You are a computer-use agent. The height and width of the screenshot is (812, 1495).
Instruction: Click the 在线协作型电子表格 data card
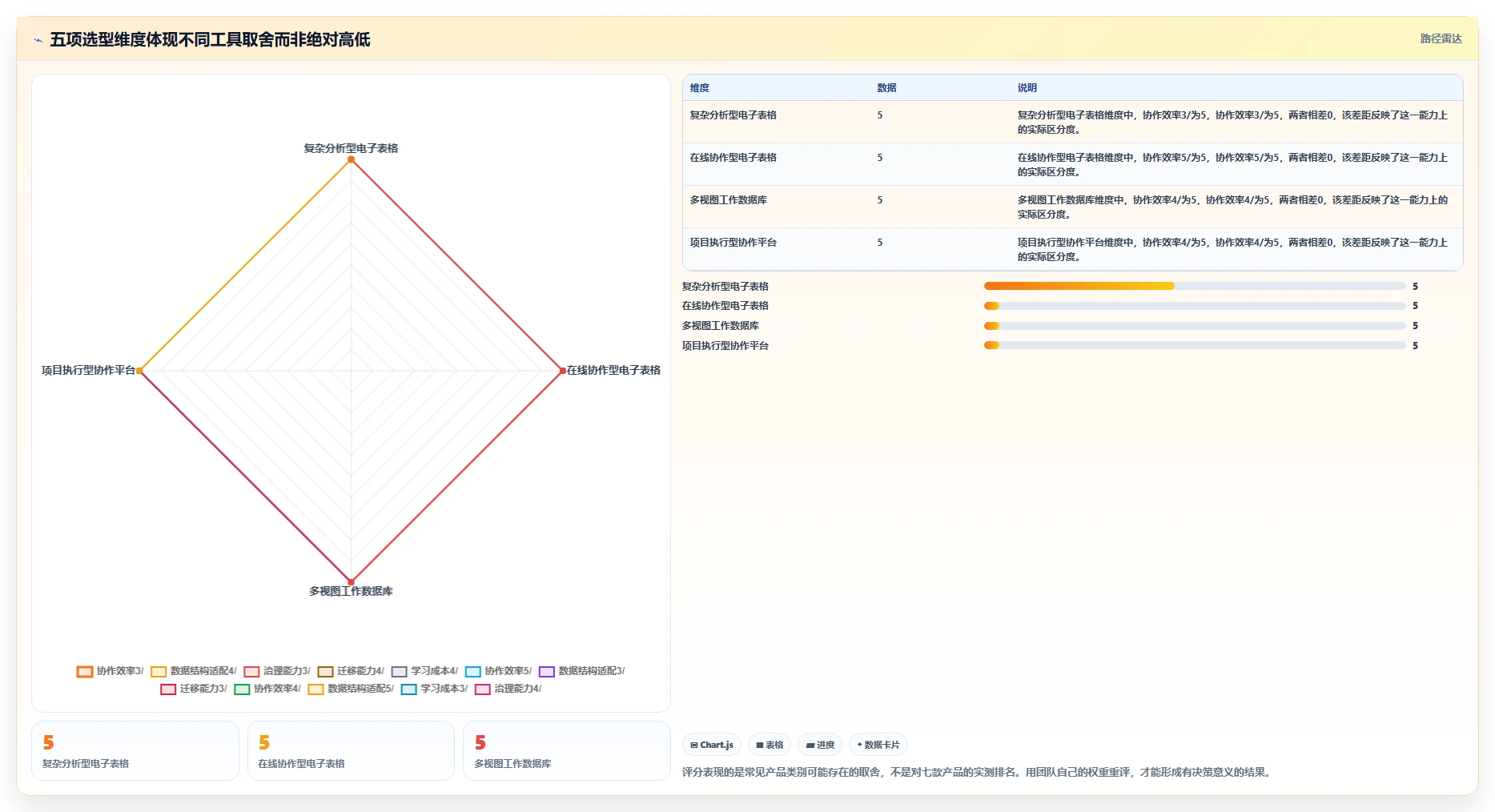click(x=351, y=750)
